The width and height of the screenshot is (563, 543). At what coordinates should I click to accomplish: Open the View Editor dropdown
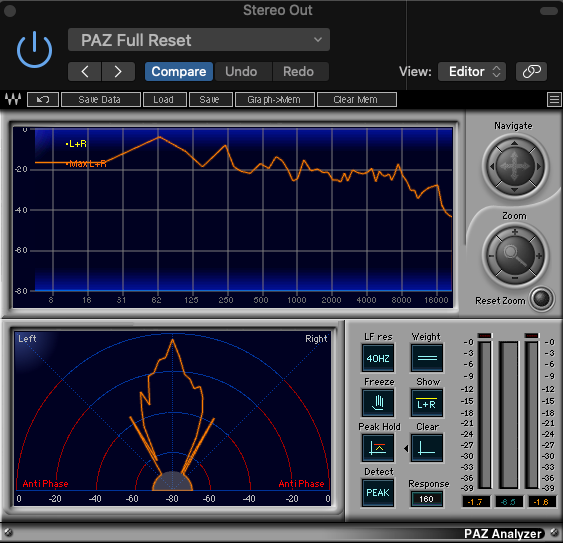coord(472,71)
